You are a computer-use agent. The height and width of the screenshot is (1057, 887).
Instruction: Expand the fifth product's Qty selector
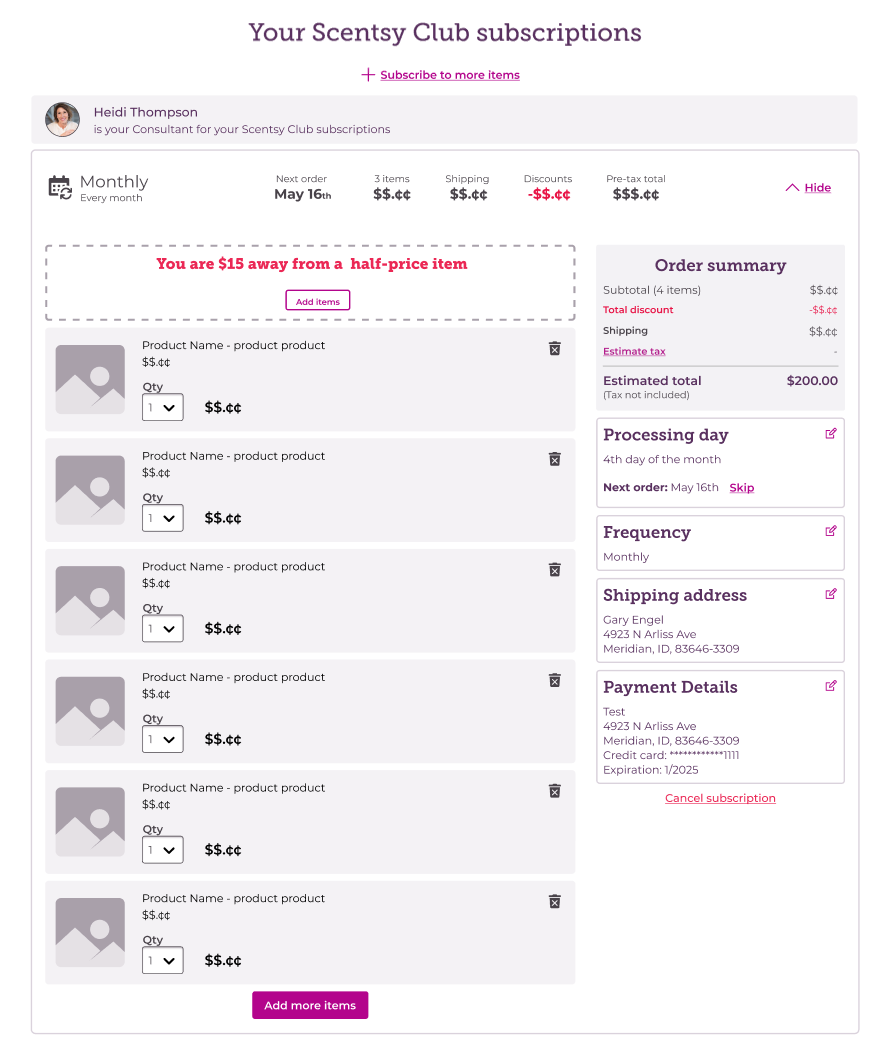click(x=163, y=850)
